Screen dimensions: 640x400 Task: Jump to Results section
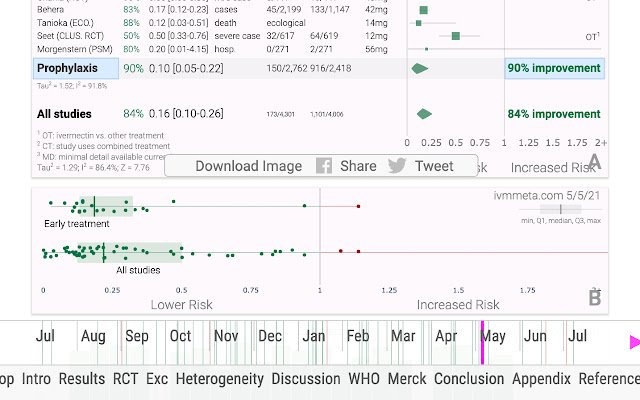[82, 379]
